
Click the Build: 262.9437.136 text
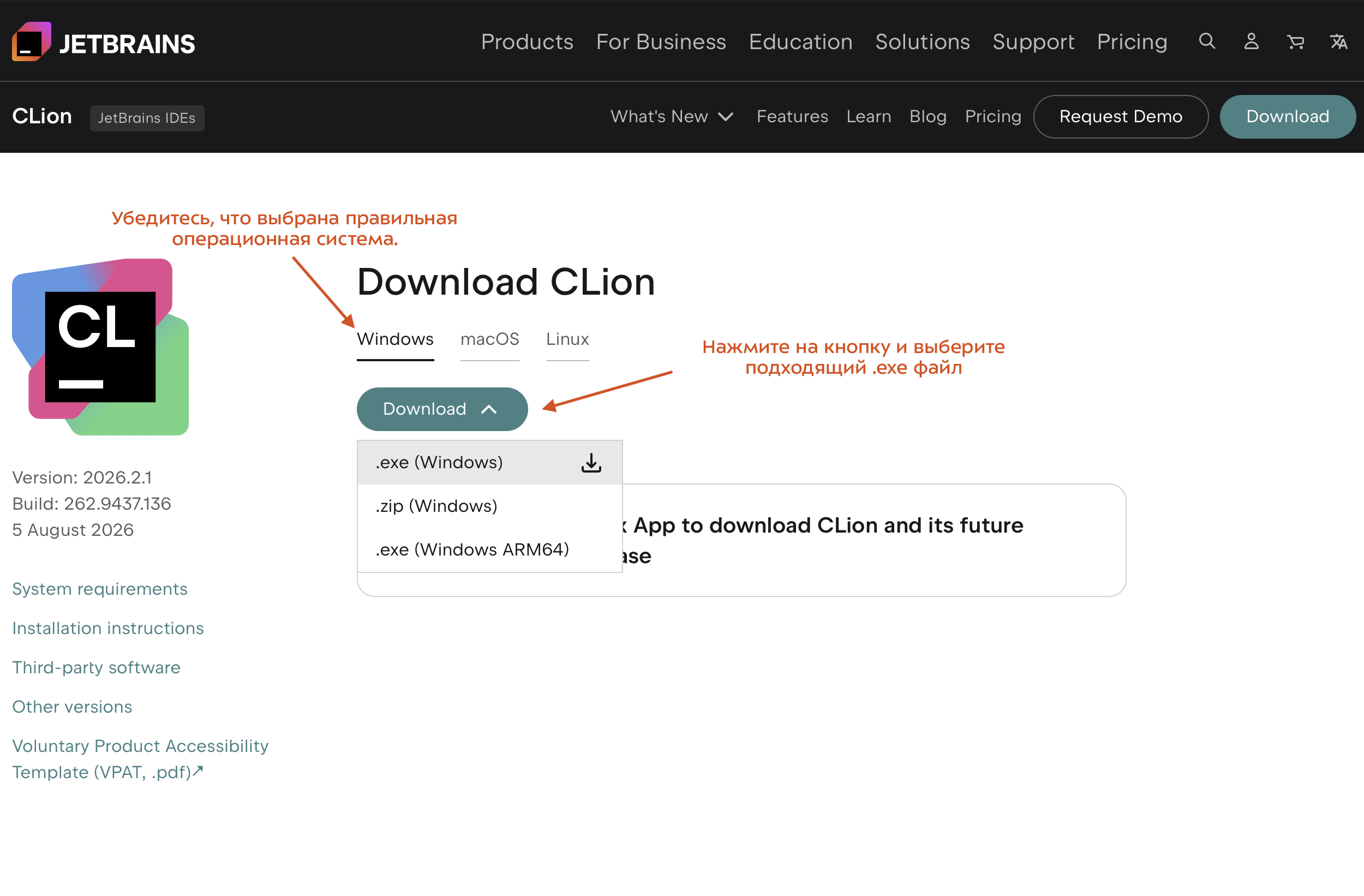[x=92, y=503]
